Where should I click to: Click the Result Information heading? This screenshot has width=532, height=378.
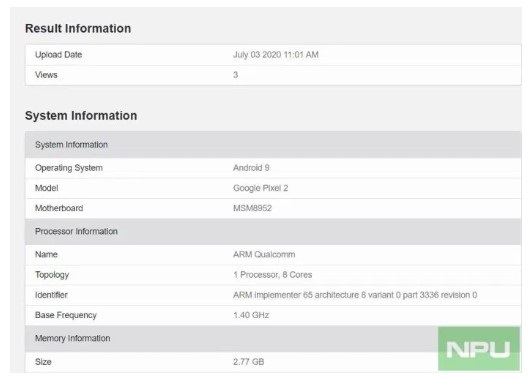point(78,29)
